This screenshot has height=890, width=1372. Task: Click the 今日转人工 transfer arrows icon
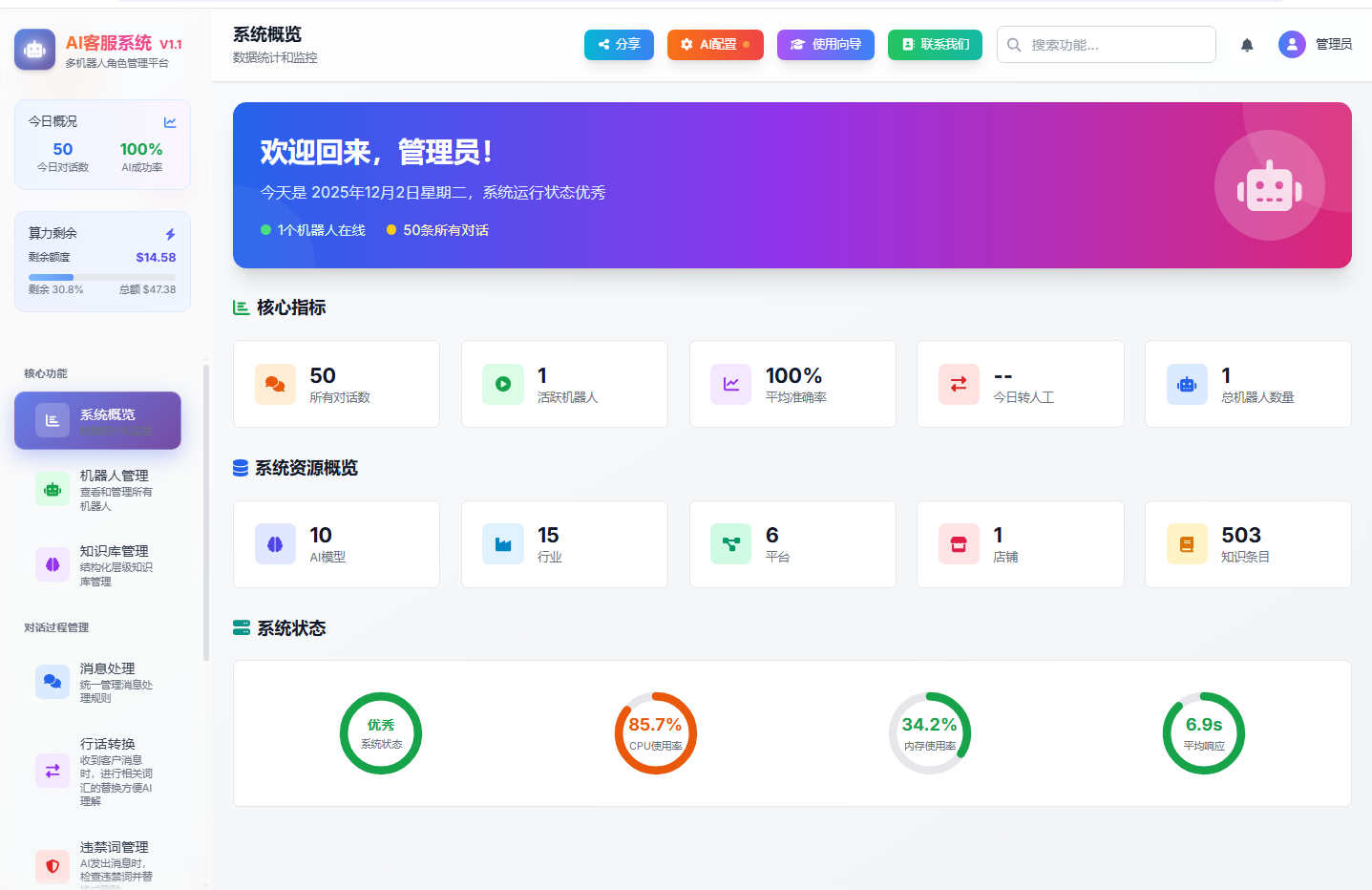[959, 384]
